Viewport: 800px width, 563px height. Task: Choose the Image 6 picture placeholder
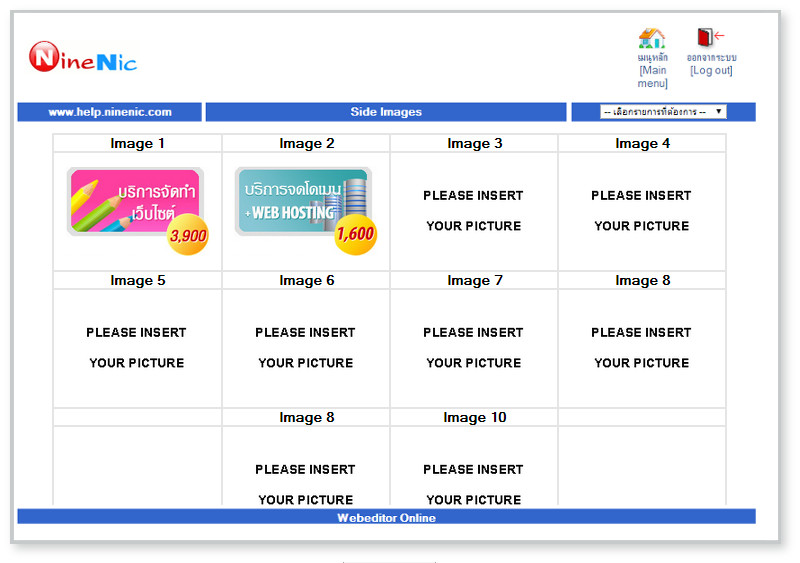[x=305, y=348]
